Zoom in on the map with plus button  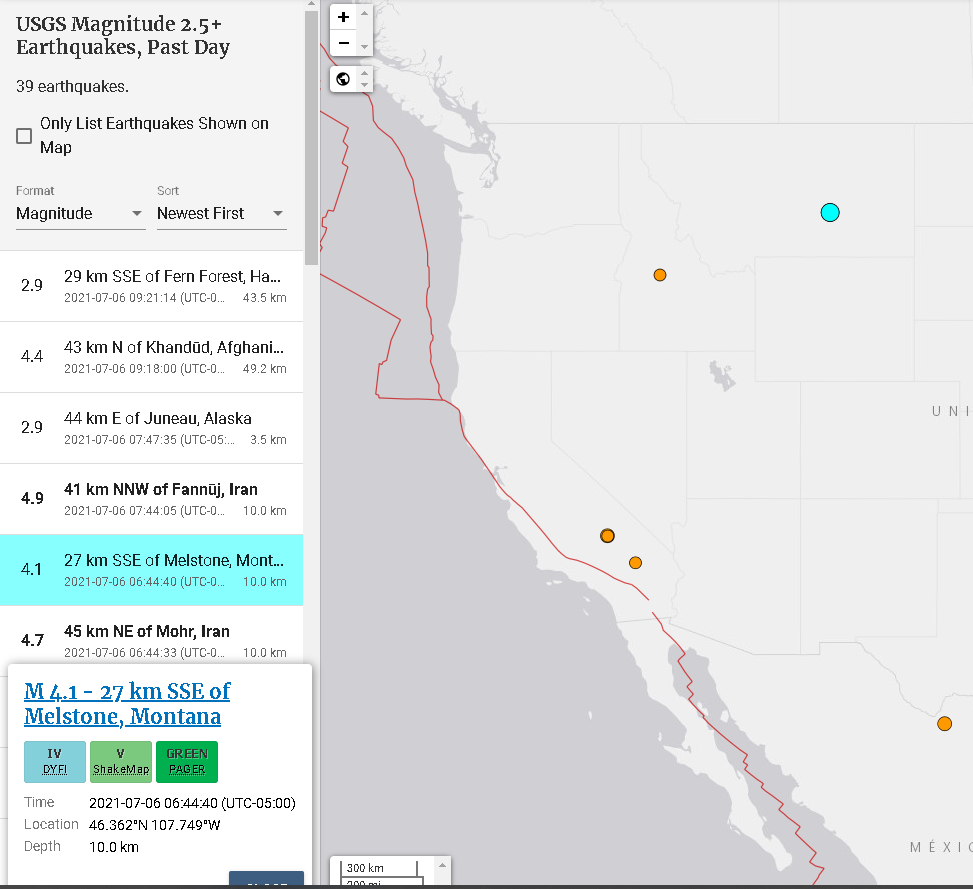pos(343,17)
